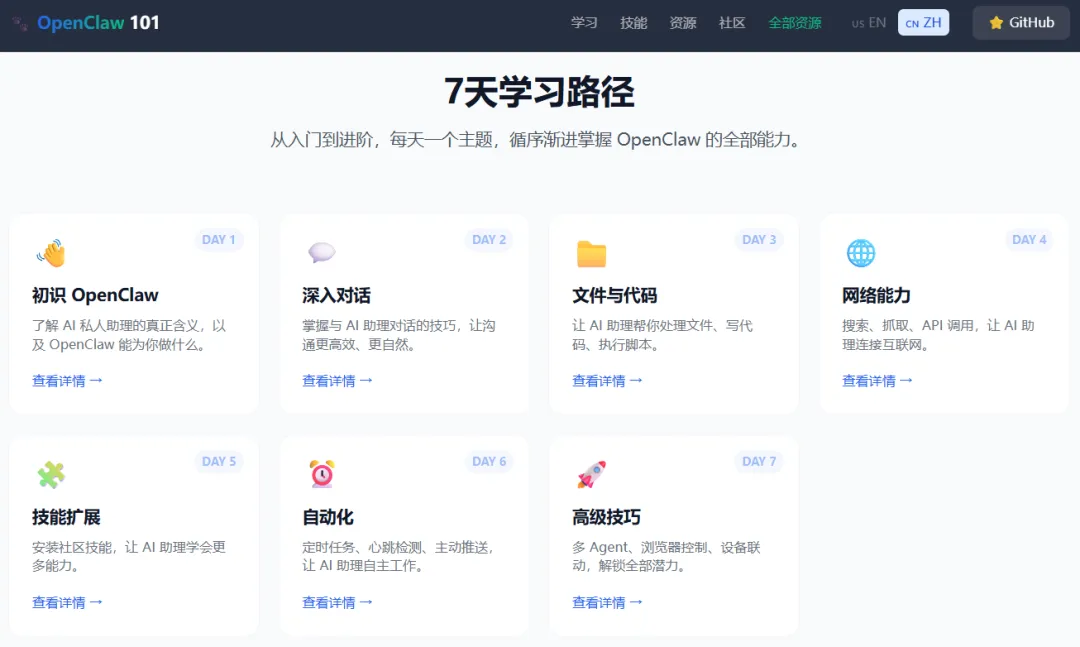This screenshot has width=1080, height=647.
Task: Click the DAY 3 badge
Action: [x=759, y=240]
